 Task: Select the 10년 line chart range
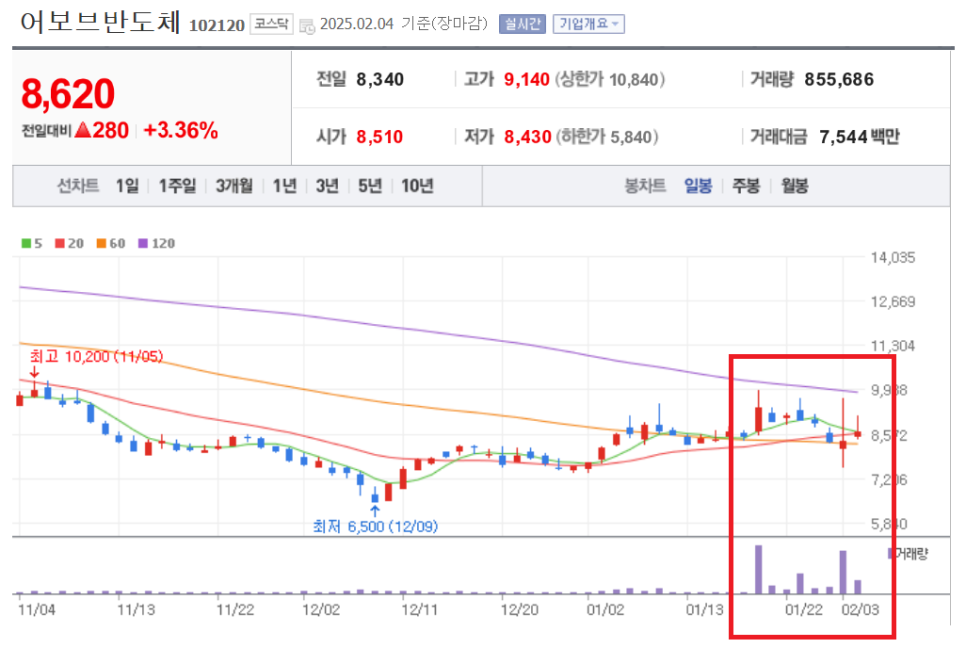pos(417,185)
